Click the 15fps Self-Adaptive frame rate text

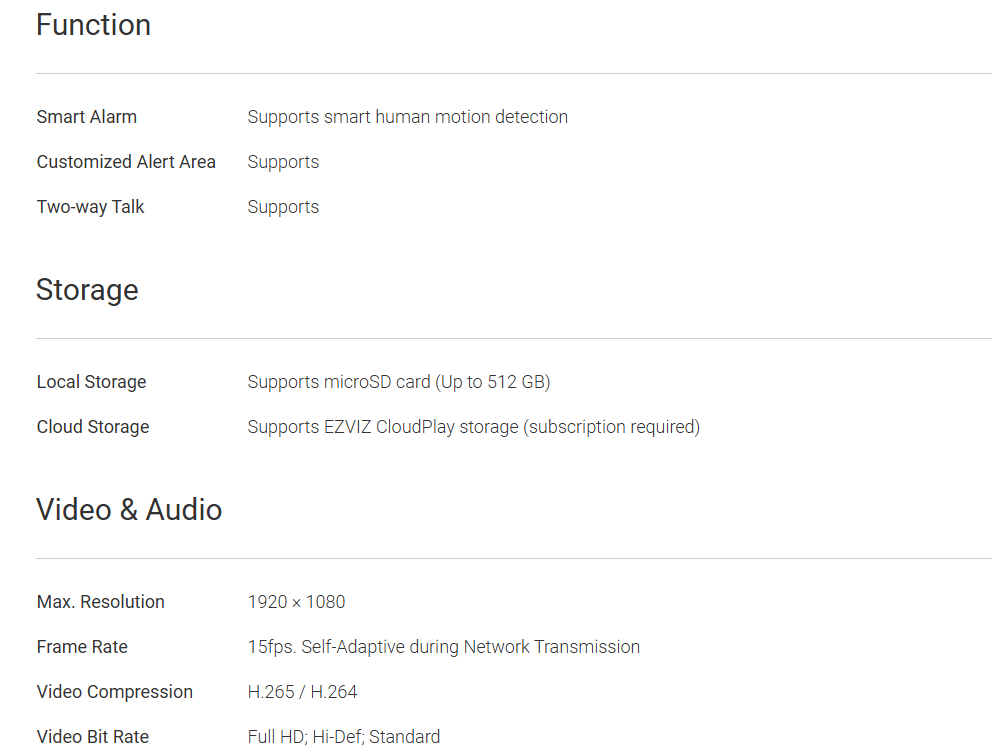(x=443, y=647)
